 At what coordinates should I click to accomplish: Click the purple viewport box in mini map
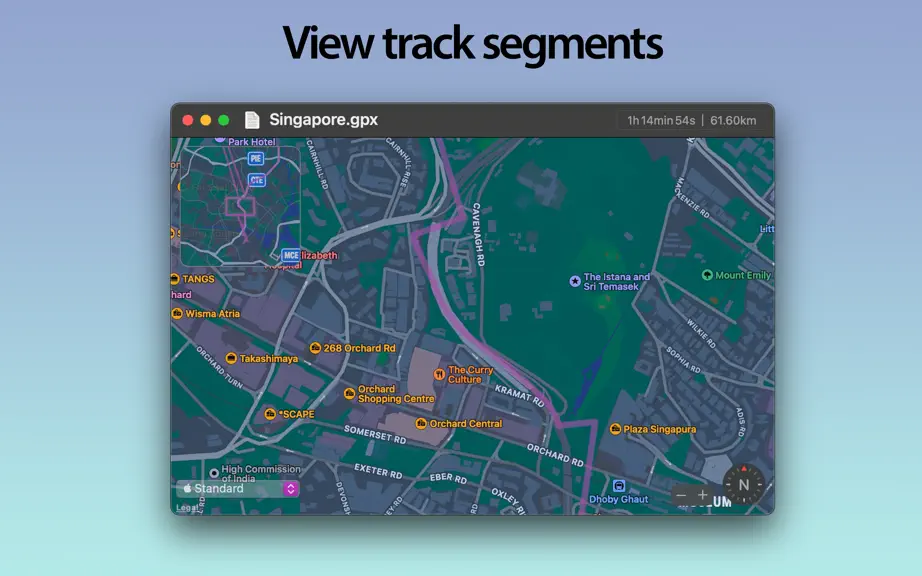(240, 207)
